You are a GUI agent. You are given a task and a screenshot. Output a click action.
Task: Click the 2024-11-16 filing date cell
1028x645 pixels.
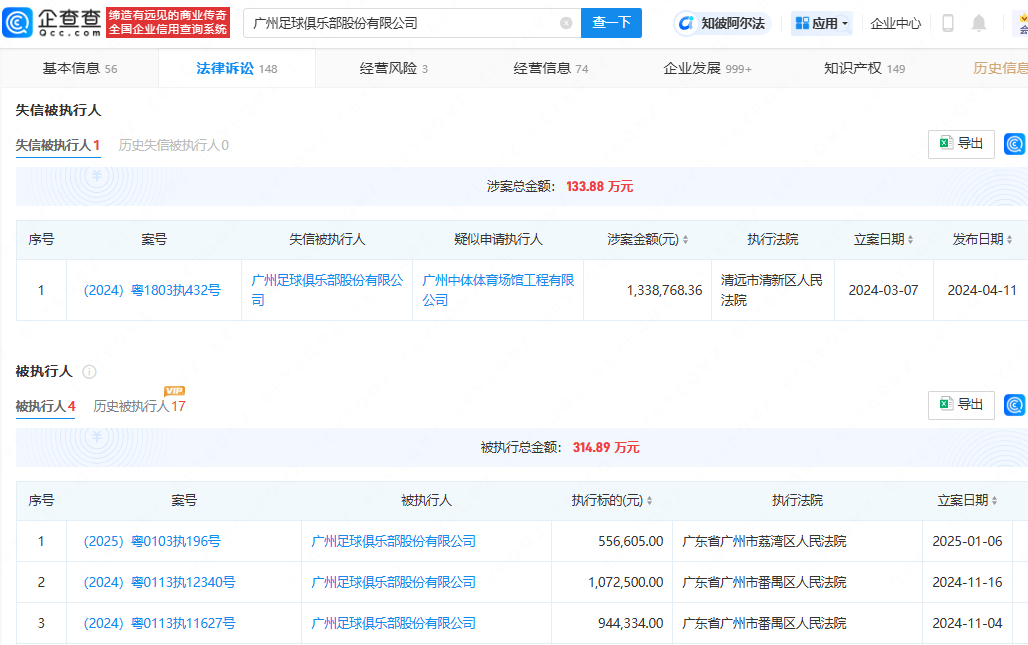click(967, 583)
